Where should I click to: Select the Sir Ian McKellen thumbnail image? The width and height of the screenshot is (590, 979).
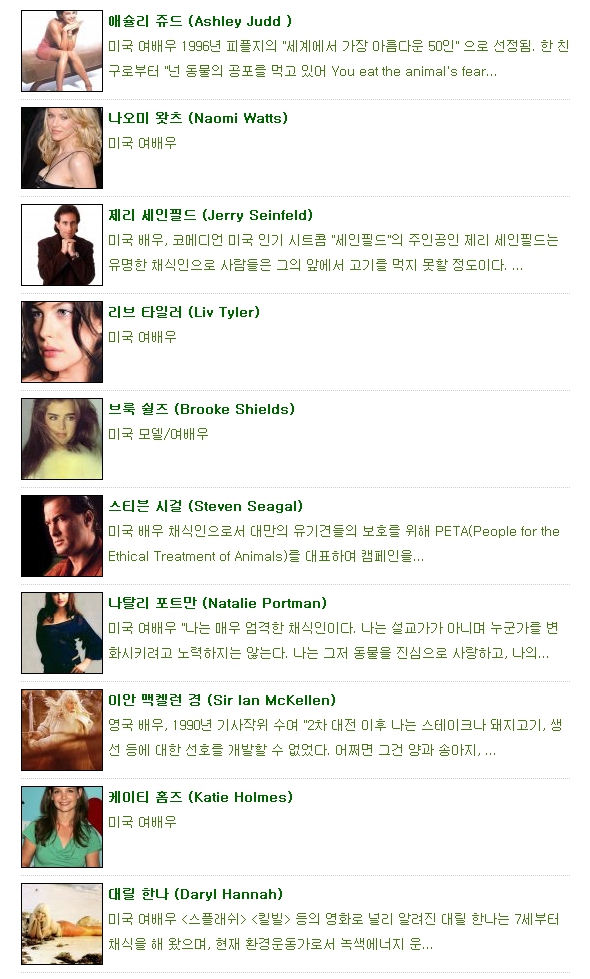(x=62, y=730)
